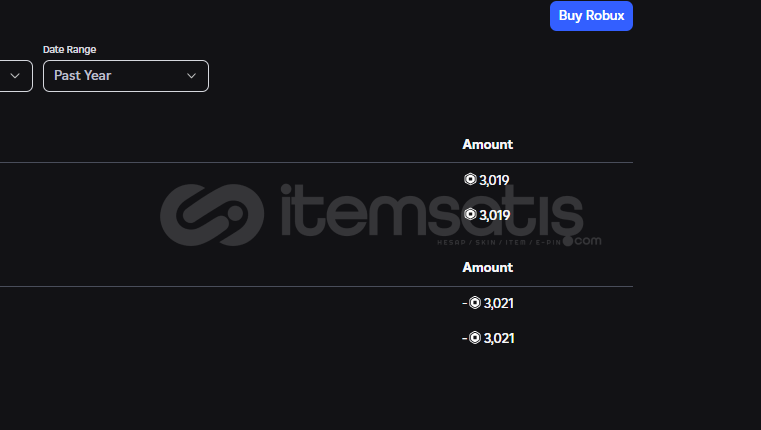The height and width of the screenshot is (430, 761).
Task: Select the lower 3,019 amount value
Action: (x=494, y=215)
